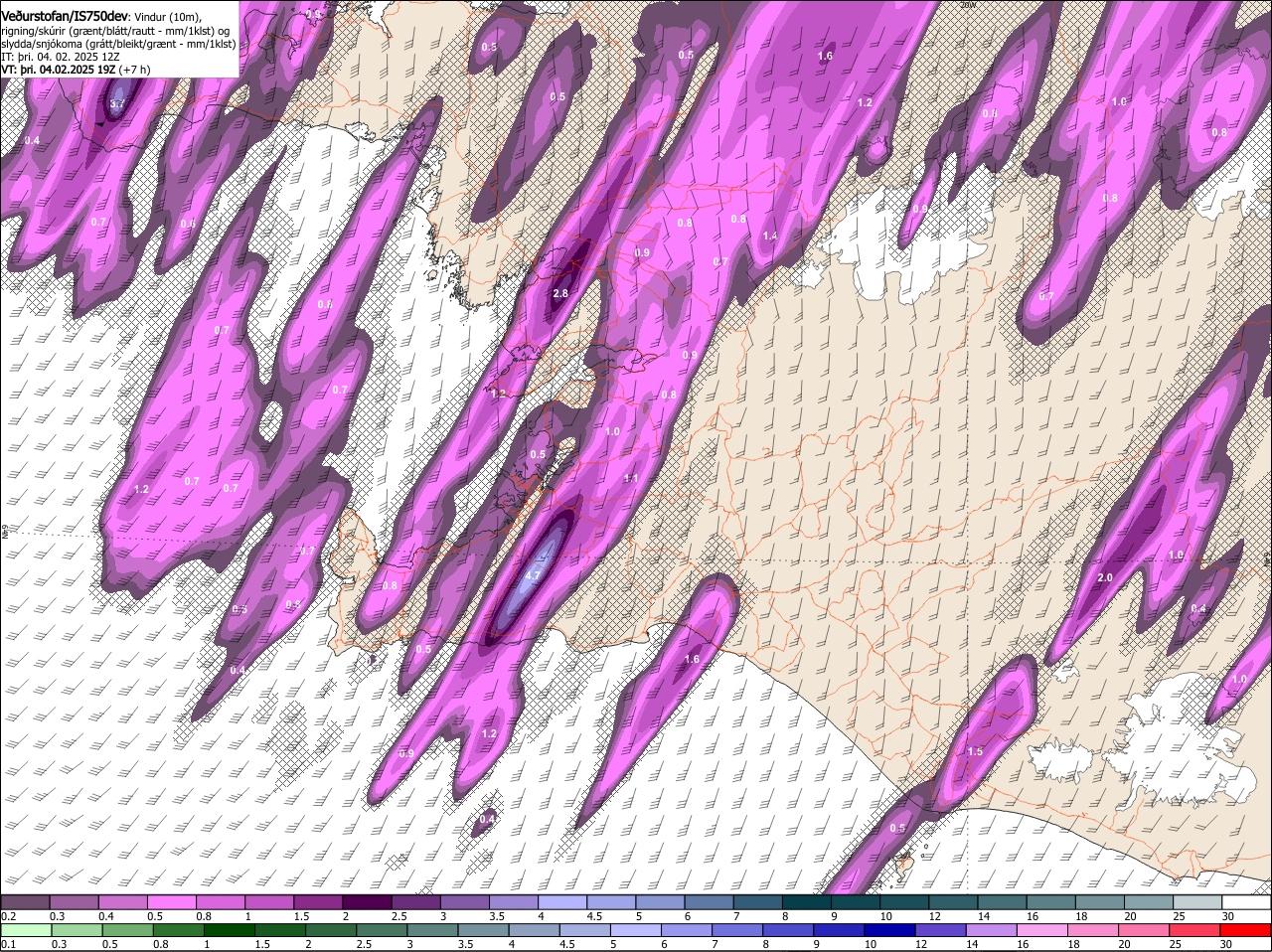Click the 1.1 value label on the map
This screenshot has height=952, width=1272.
pos(631,478)
